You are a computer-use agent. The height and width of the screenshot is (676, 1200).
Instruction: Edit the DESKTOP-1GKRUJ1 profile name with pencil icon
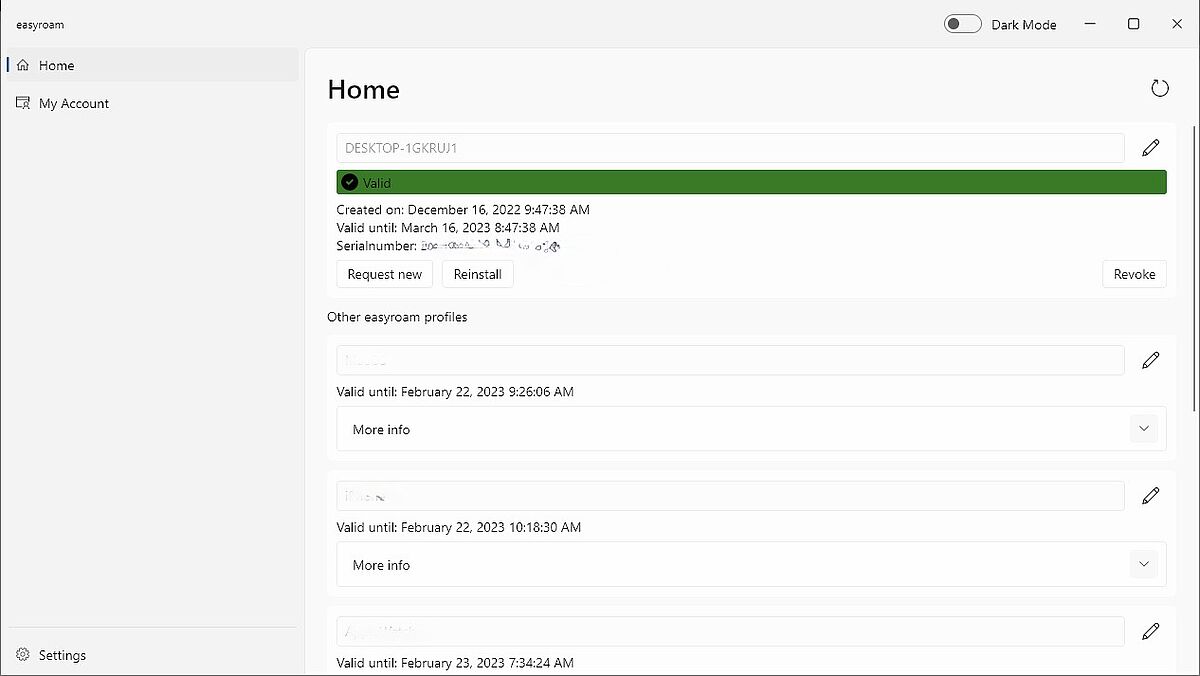pos(1151,148)
